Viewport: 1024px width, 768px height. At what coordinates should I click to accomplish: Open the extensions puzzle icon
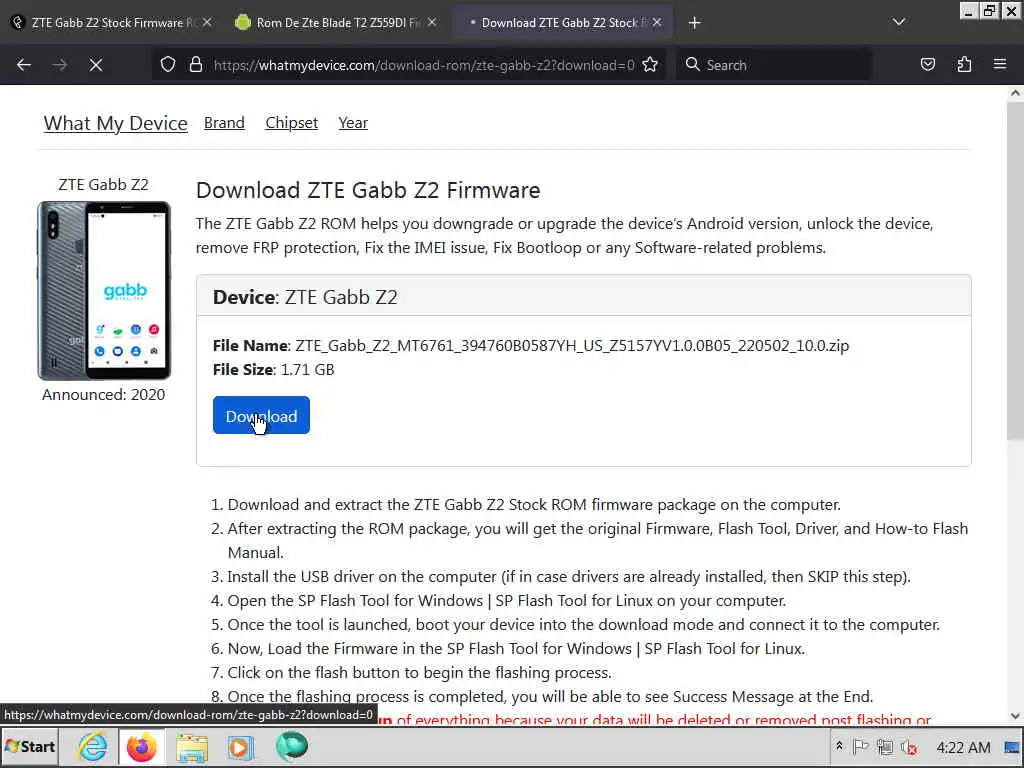(964, 65)
